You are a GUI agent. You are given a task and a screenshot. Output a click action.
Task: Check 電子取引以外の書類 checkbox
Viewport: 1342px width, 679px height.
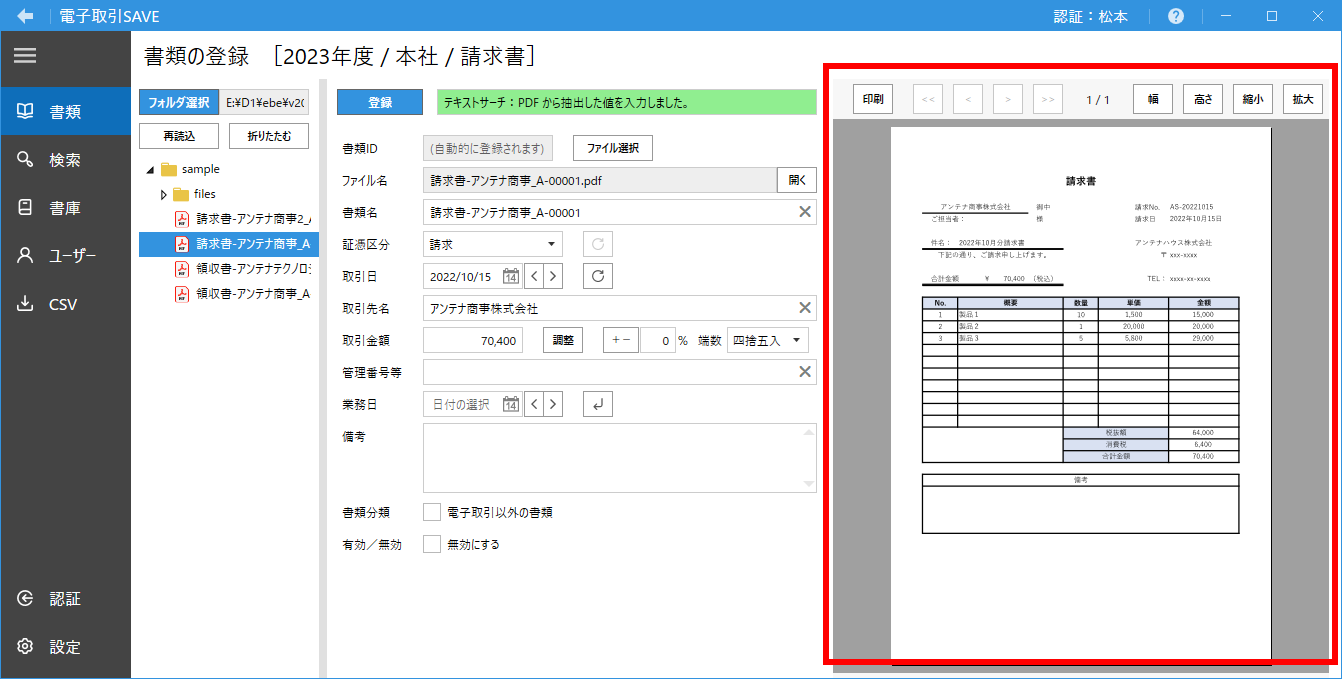pos(432,512)
